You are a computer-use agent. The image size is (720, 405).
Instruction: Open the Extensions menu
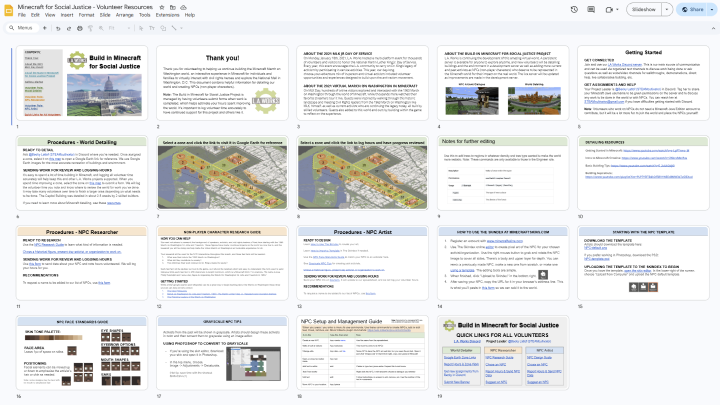[x=168, y=15]
